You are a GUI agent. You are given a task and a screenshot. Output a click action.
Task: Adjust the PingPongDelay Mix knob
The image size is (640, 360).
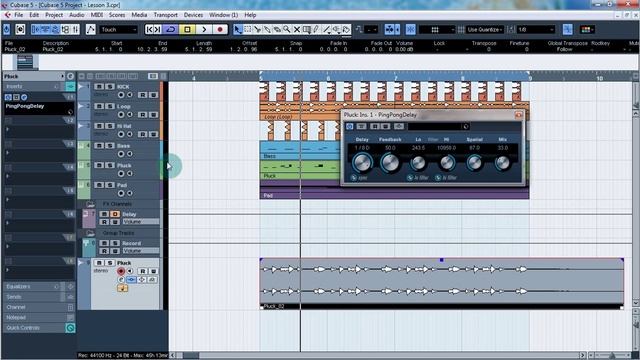coord(502,163)
